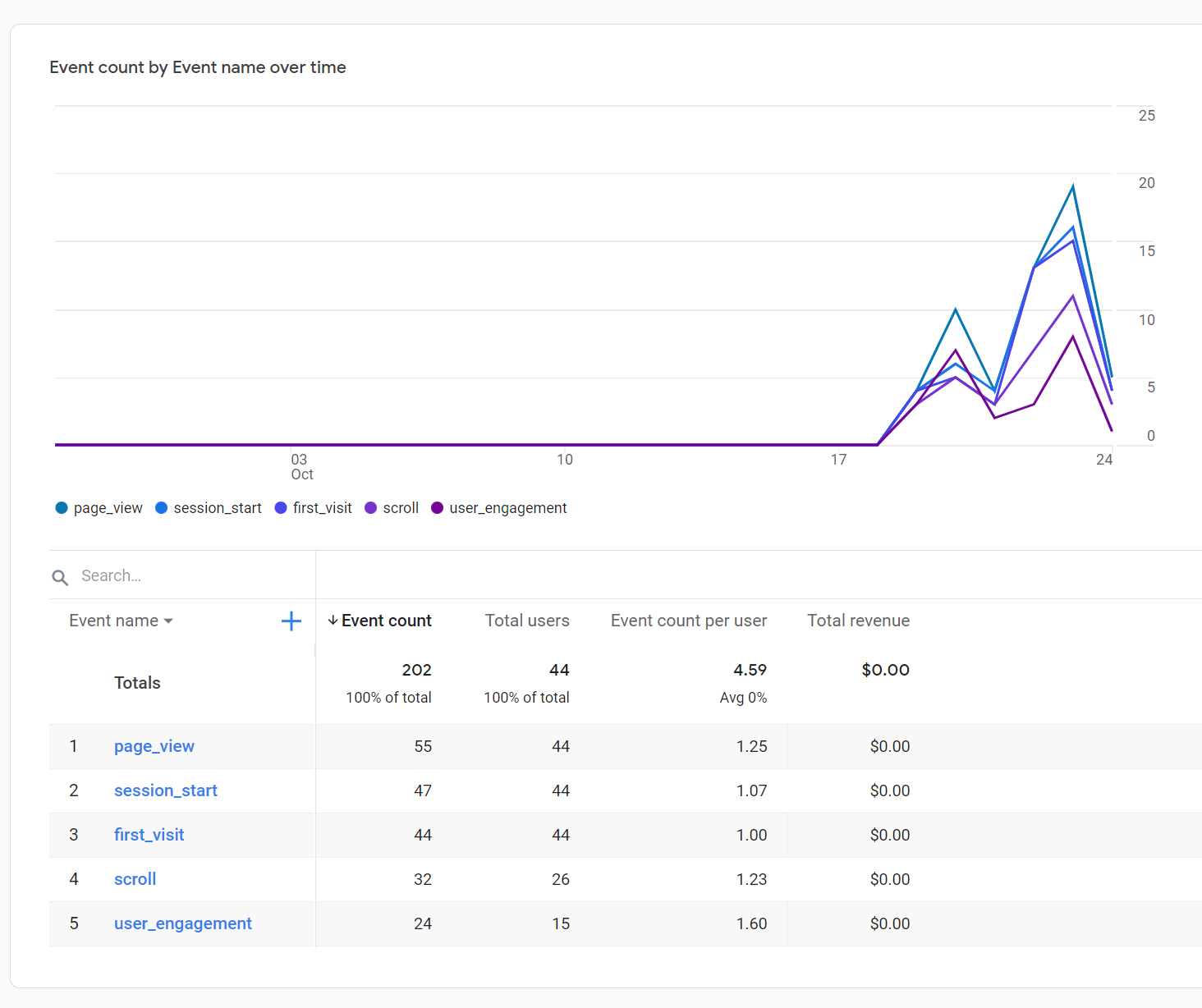
Task: Click the search magnifying glass icon
Action: point(60,576)
